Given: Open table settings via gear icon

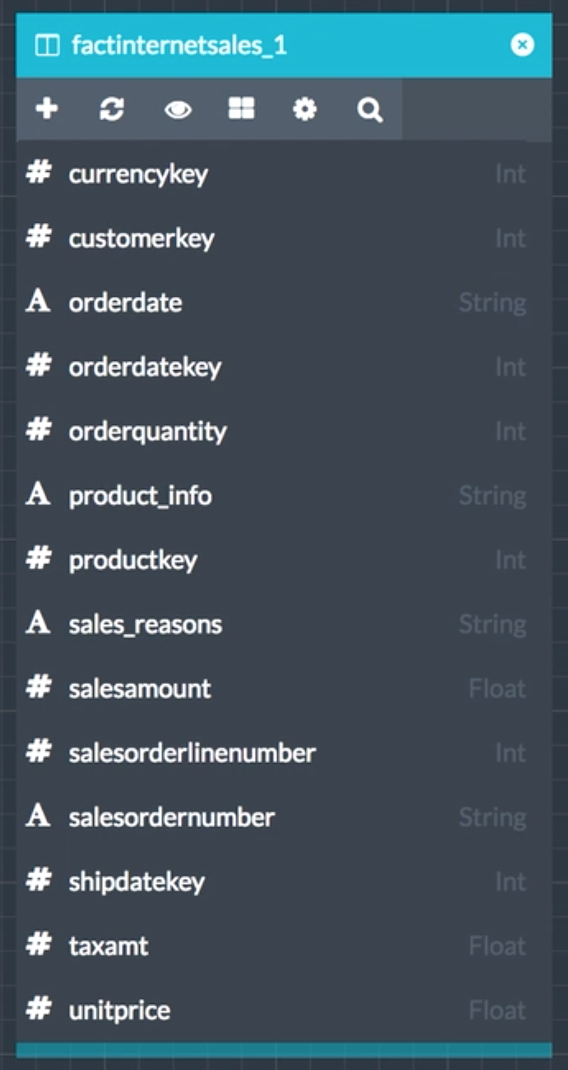Looking at the screenshot, I should [x=304, y=109].
